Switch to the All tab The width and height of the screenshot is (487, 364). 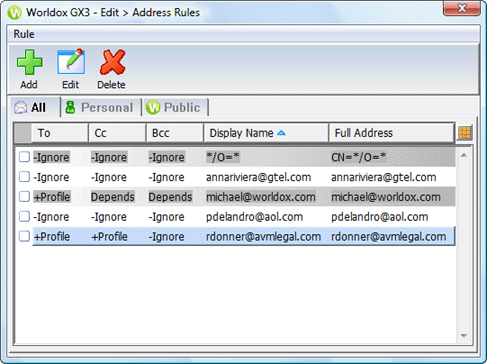[35, 107]
